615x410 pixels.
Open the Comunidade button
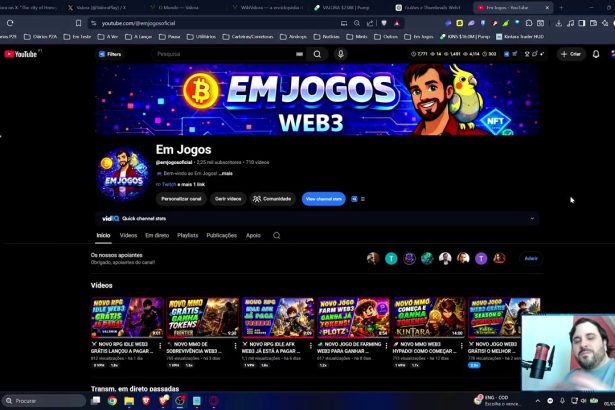pos(273,199)
